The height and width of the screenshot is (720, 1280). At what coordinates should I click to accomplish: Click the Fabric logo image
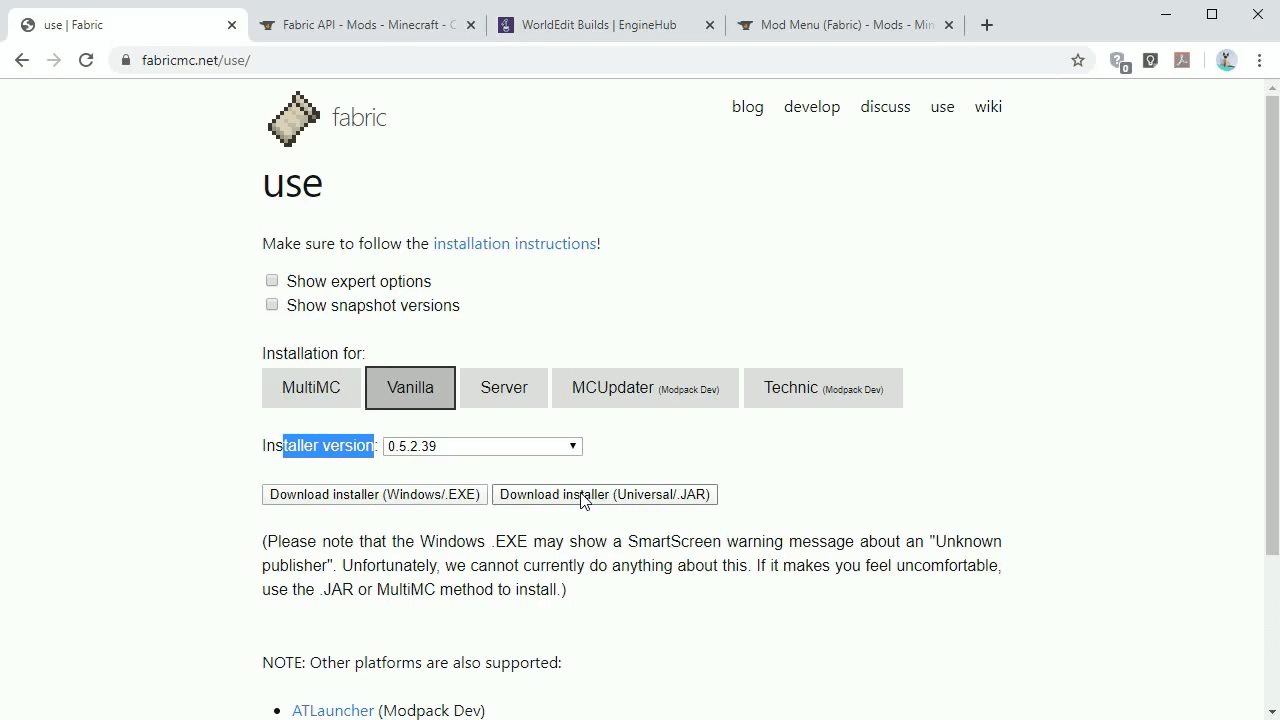pyautogui.click(x=293, y=118)
